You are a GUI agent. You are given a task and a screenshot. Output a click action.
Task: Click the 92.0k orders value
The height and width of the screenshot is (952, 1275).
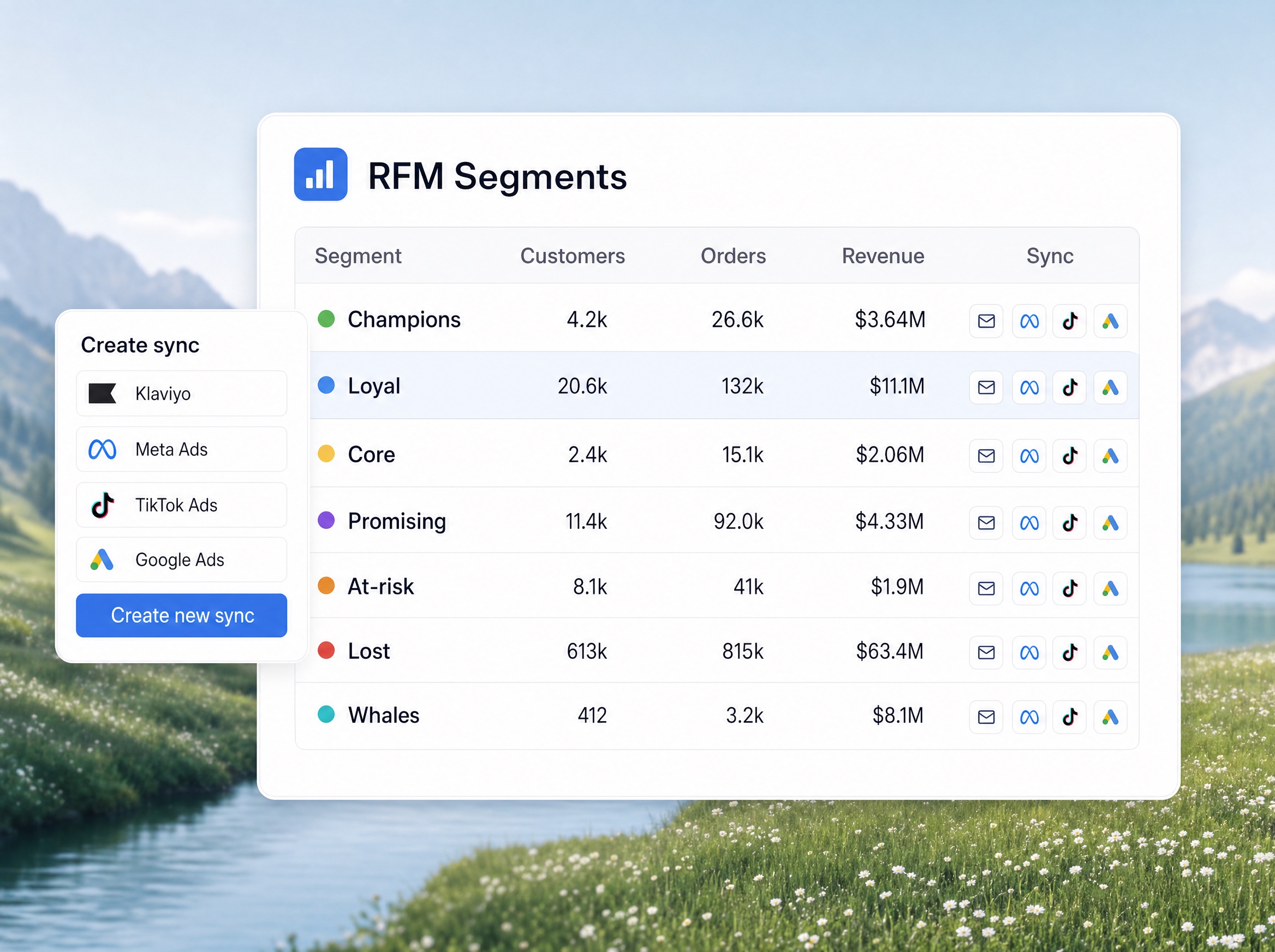point(738,521)
